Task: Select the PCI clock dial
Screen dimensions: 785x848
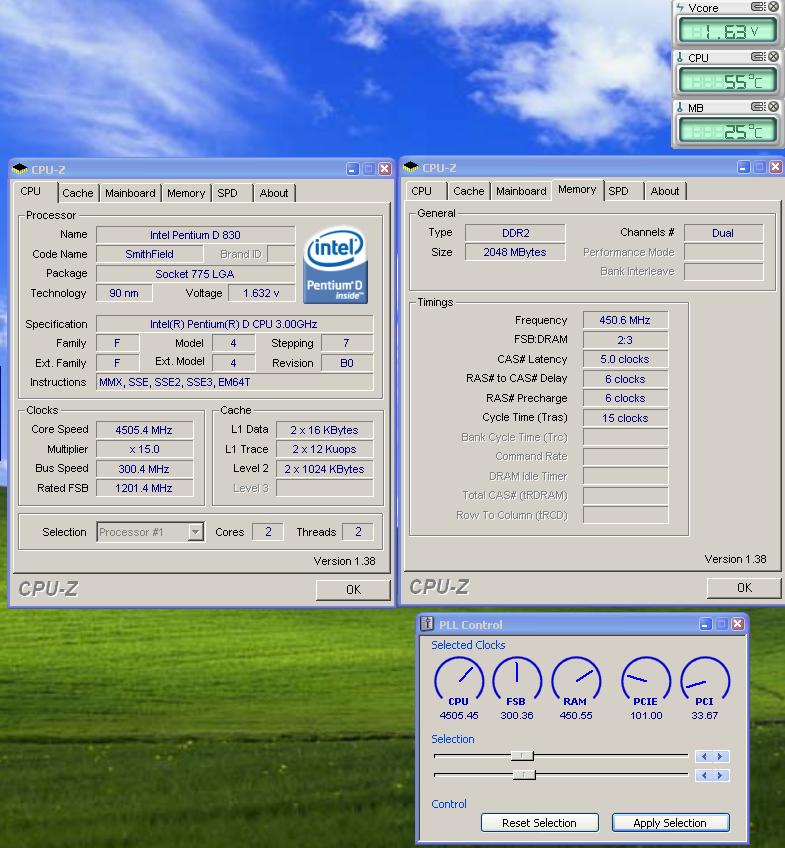Action: (704, 680)
